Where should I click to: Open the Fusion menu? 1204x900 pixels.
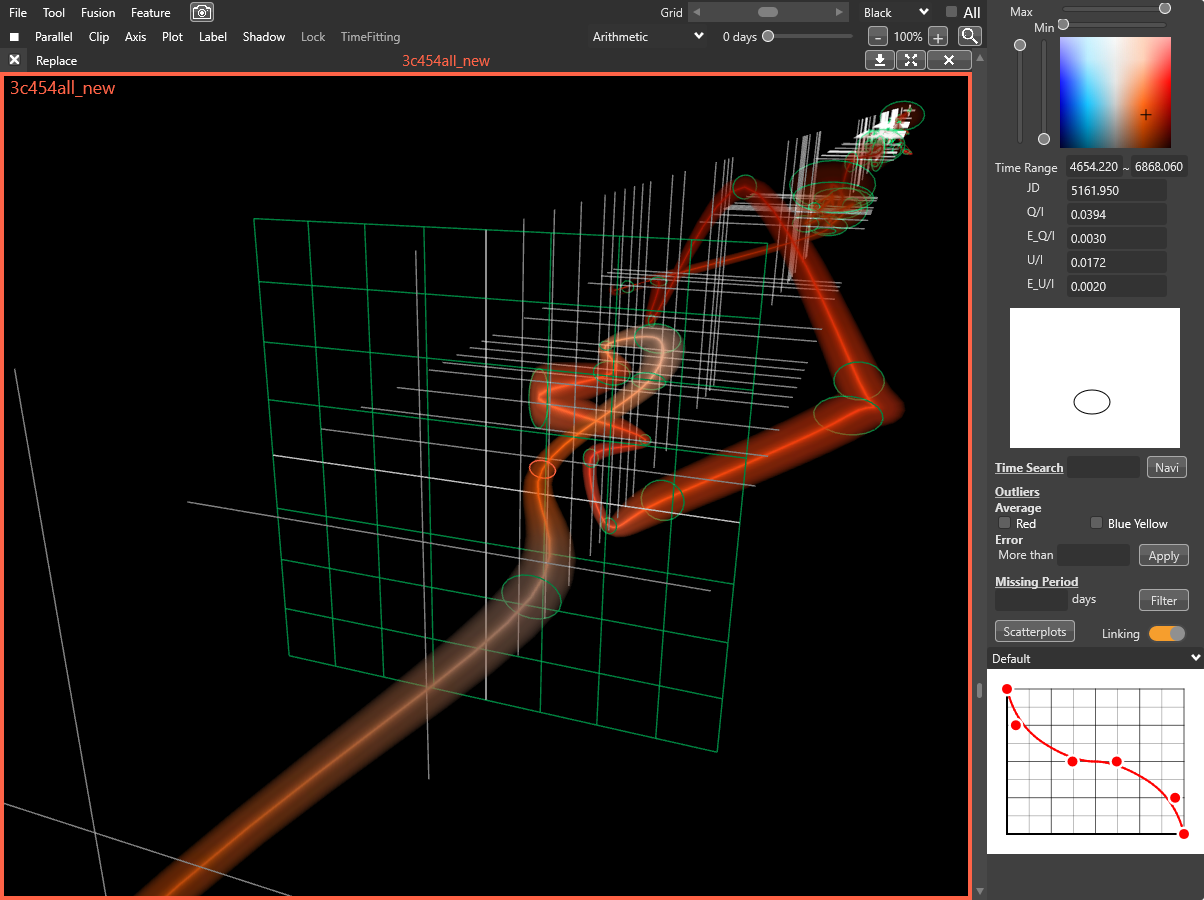[98, 13]
